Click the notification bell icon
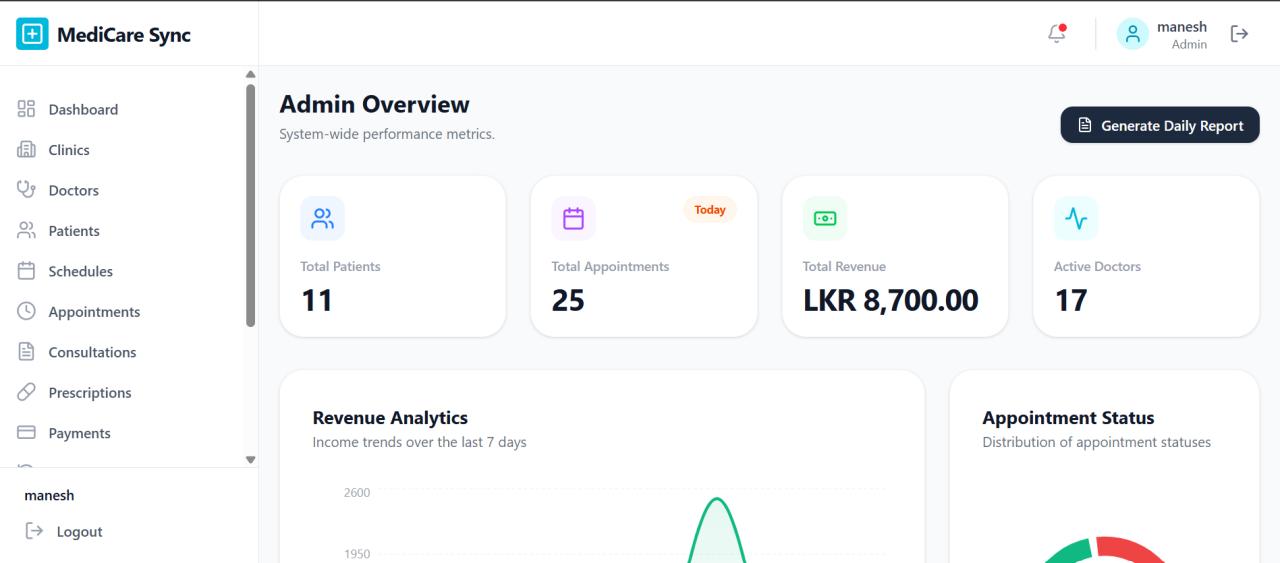This screenshot has height=563, width=1280. 1056,34
